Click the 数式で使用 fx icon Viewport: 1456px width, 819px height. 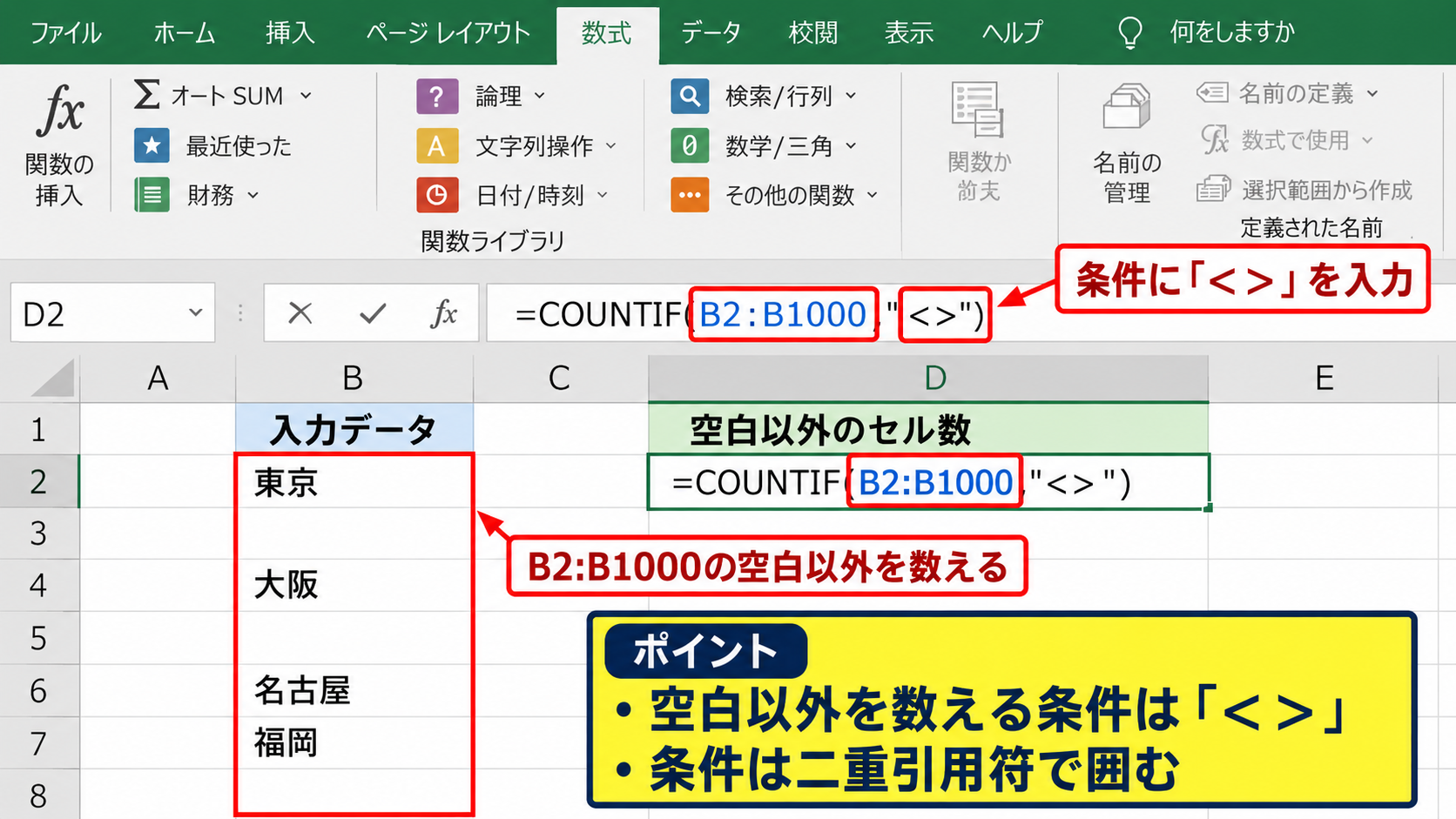pos(1215,139)
